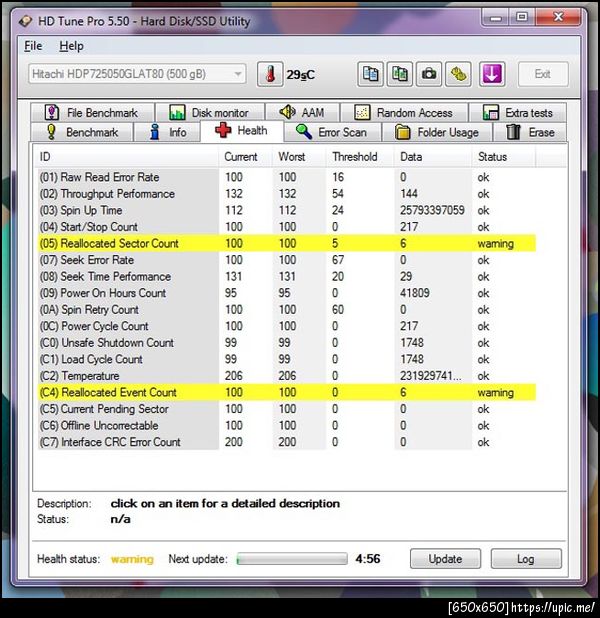Select the (0C) Power Cycle Count row
Screen dimensions: 600x618
[287, 326]
